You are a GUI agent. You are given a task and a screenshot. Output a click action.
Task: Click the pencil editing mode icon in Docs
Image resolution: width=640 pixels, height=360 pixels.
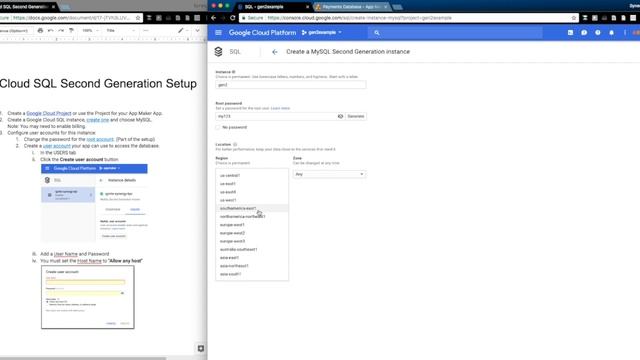coord(181,31)
